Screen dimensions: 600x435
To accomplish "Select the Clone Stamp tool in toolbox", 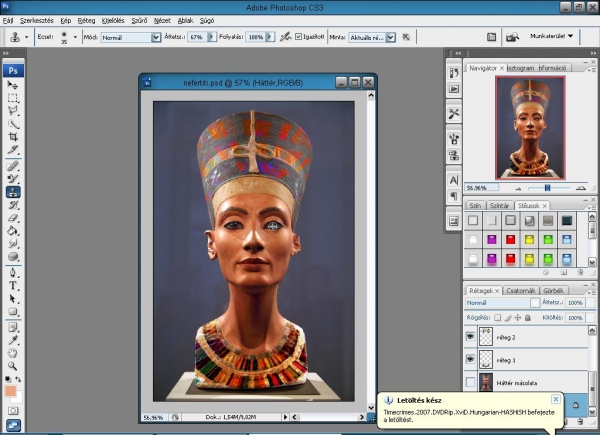I will click(x=13, y=192).
